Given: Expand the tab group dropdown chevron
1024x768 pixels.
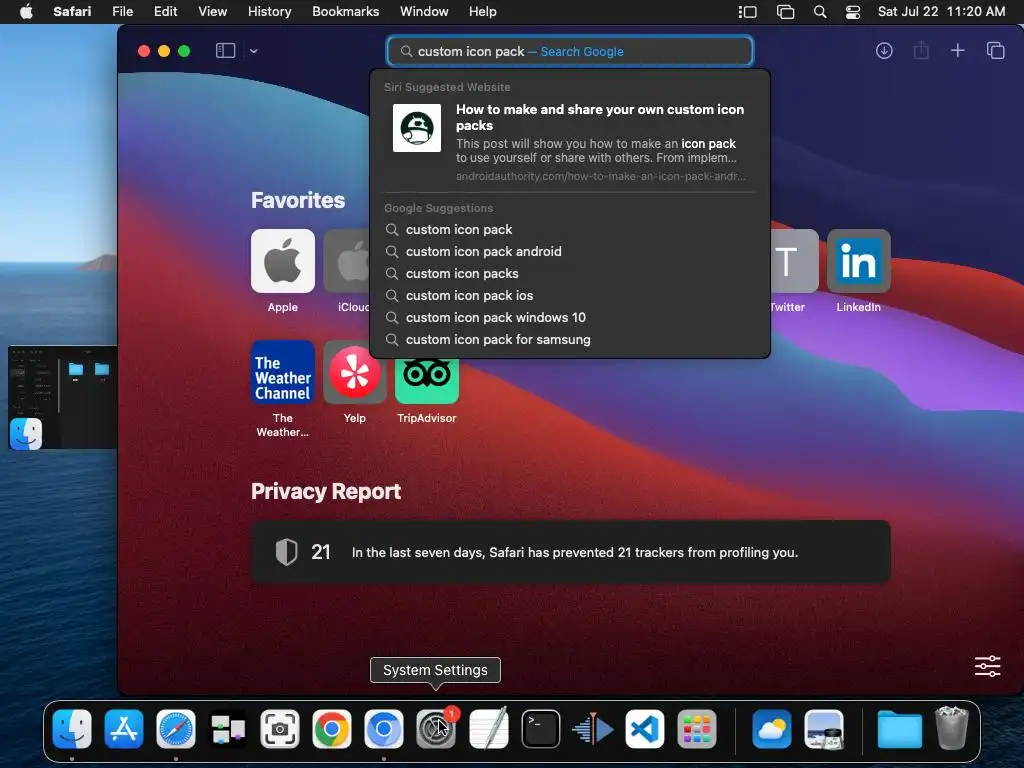Looking at the screenshot, I should pyautogui.click(x=253, y=51).
